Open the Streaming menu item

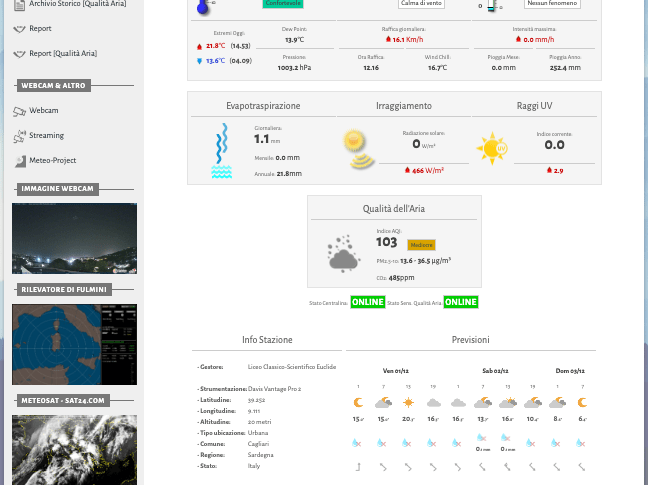(x=46, y=136)
